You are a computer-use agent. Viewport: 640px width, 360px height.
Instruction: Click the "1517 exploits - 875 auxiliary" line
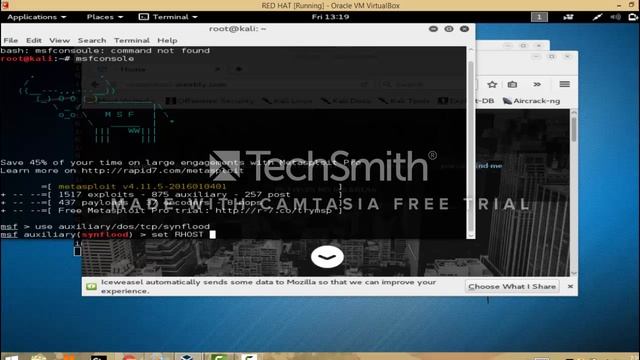click(174, 195)
